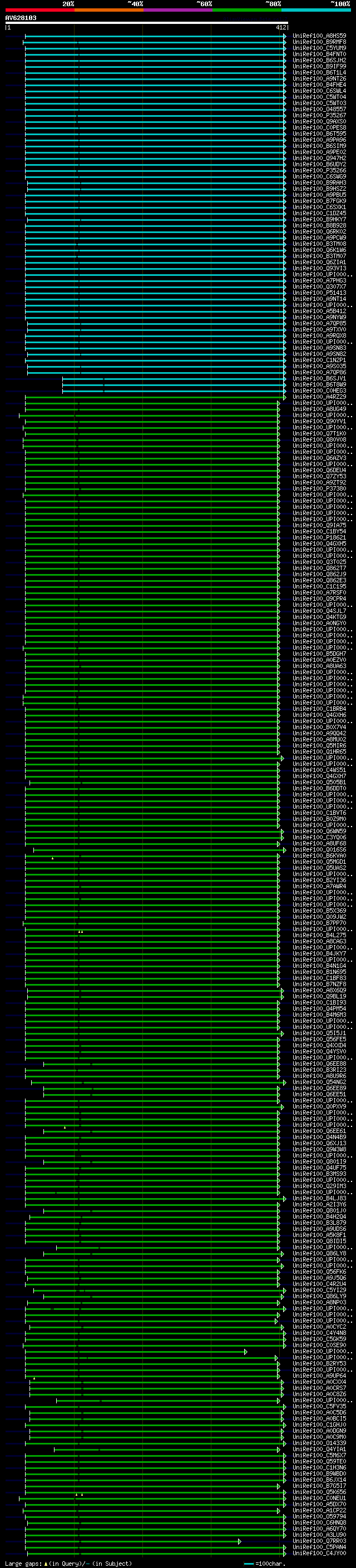356x1568 pixels.
Task: Open hit UniRef100_P37380
Action: point(319,489)
